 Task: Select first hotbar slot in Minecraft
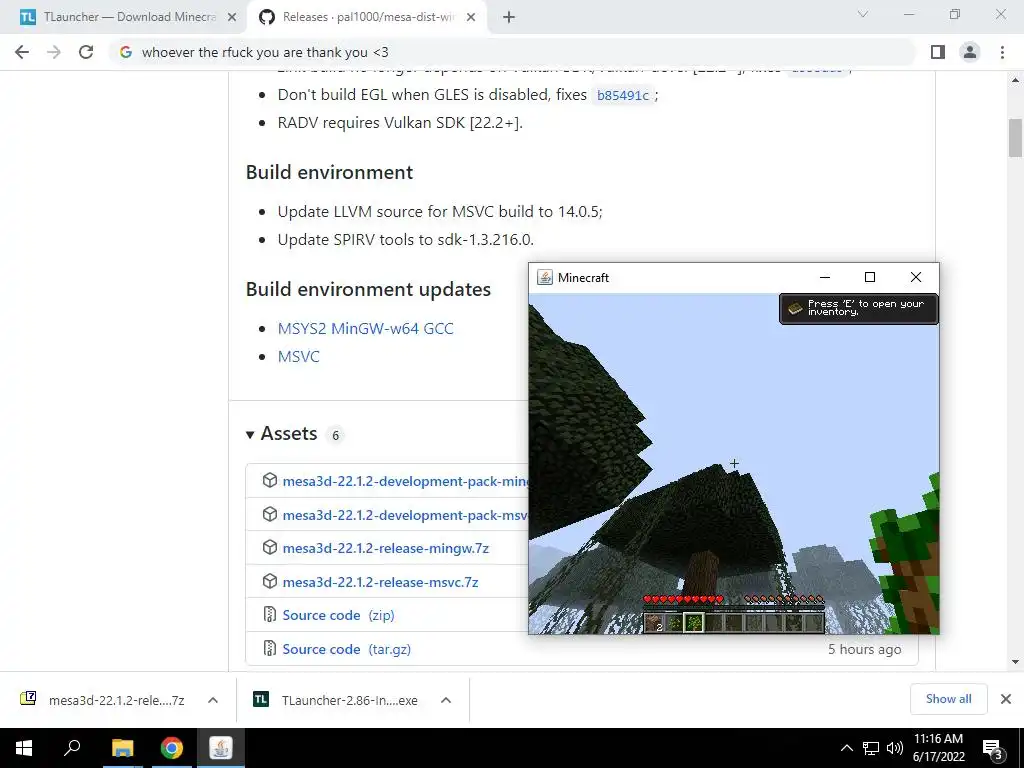pyautogui.click(x=654, y=623)
